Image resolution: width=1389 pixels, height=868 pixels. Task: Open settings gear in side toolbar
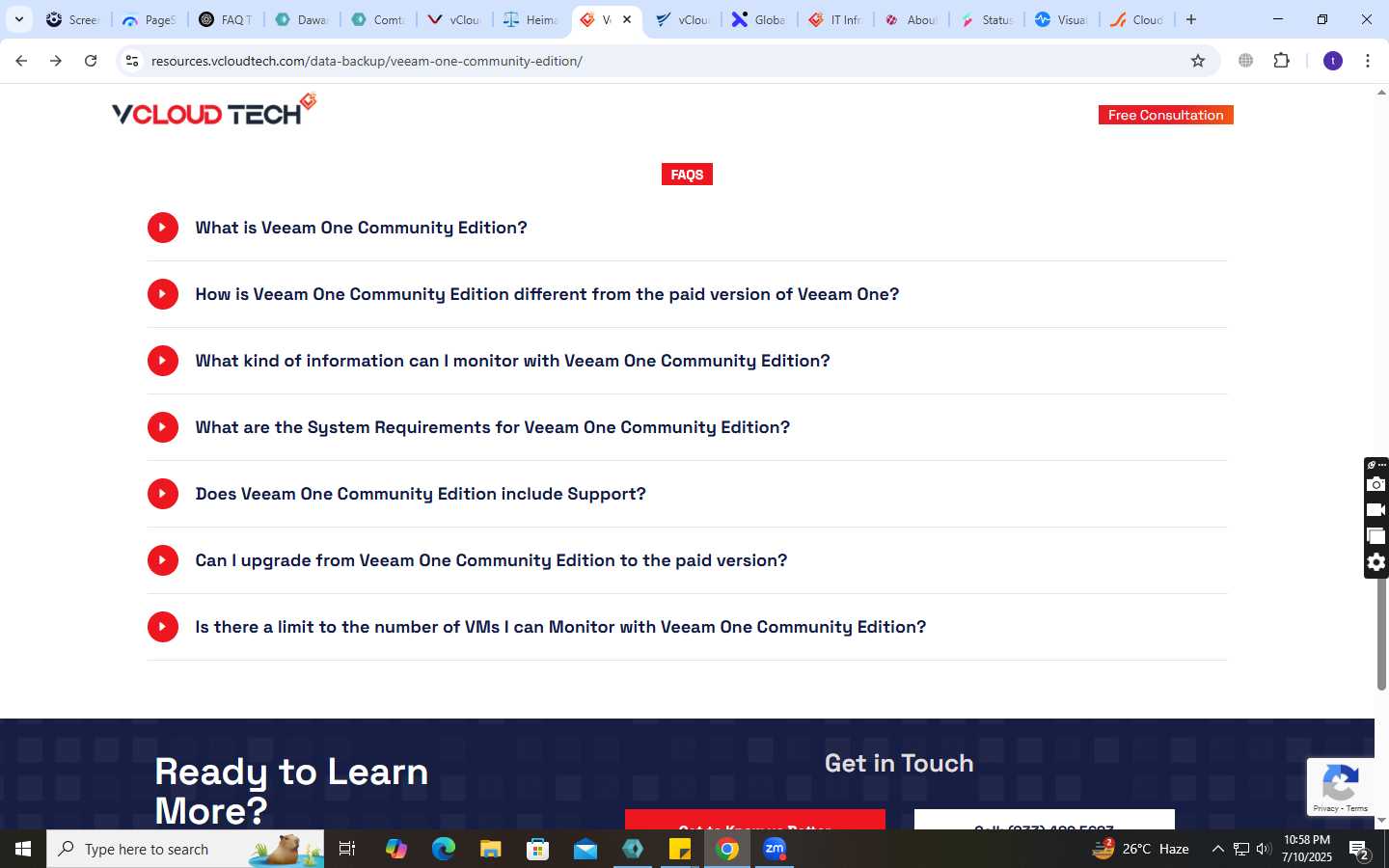tap(1376, 562)
